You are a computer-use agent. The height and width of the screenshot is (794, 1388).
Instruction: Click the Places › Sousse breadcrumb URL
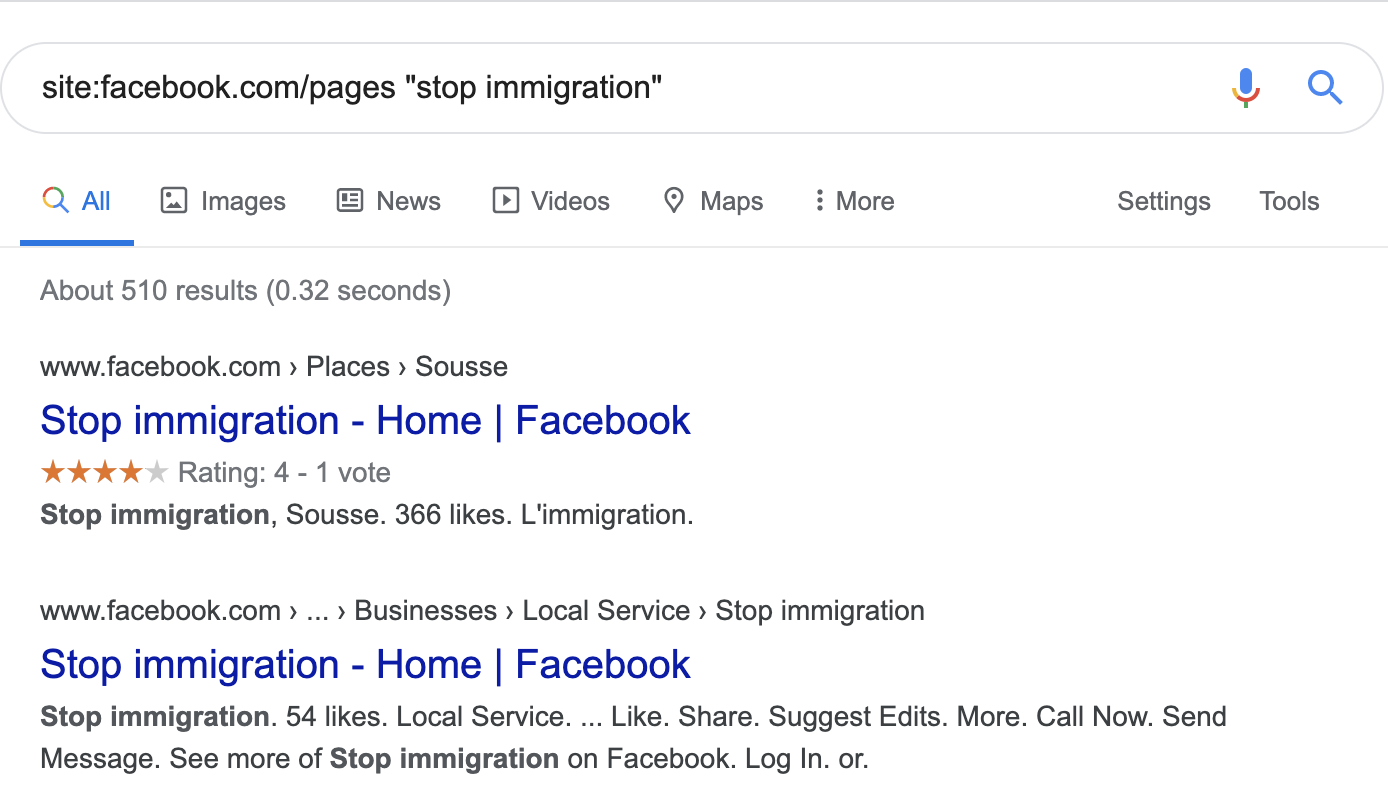point(407,367)
